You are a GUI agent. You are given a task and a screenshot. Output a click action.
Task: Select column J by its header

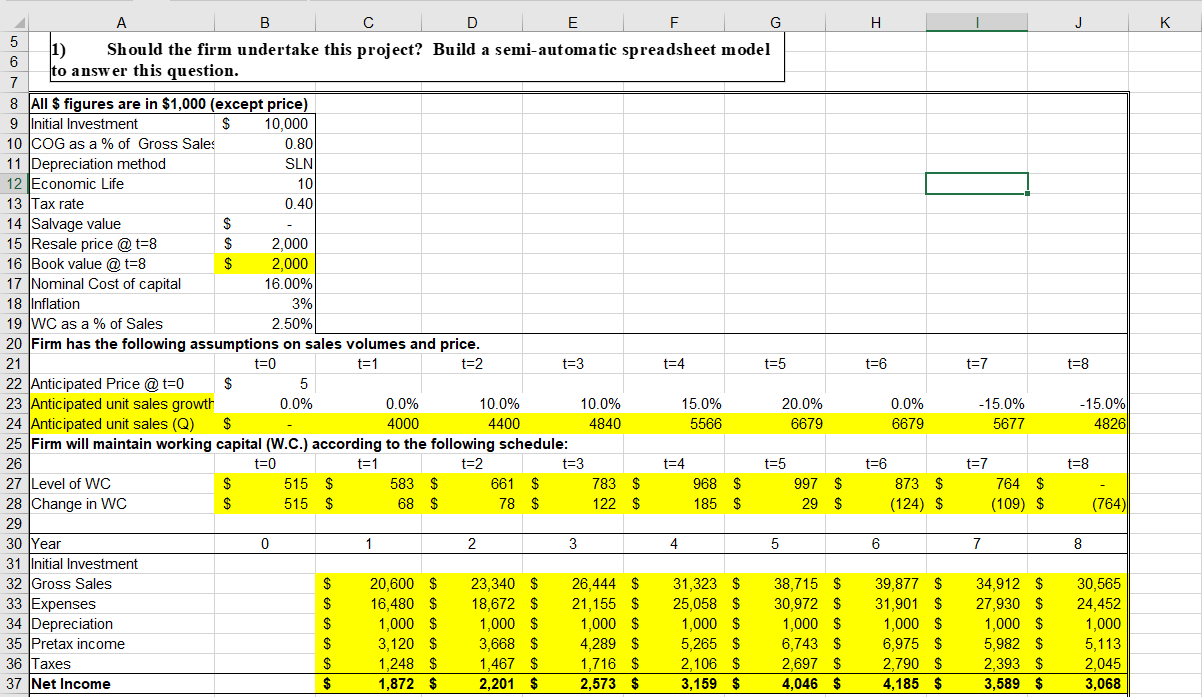[x=1077, y=19]
